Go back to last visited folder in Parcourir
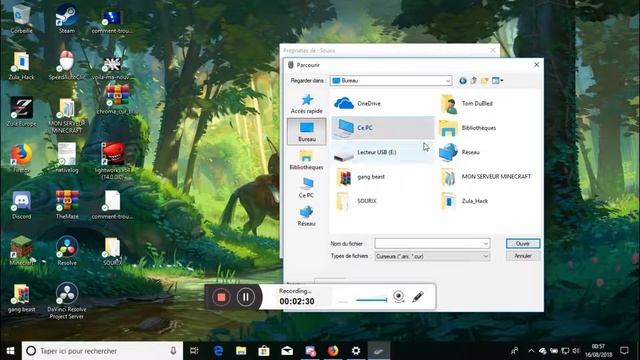 click(462, 81)
